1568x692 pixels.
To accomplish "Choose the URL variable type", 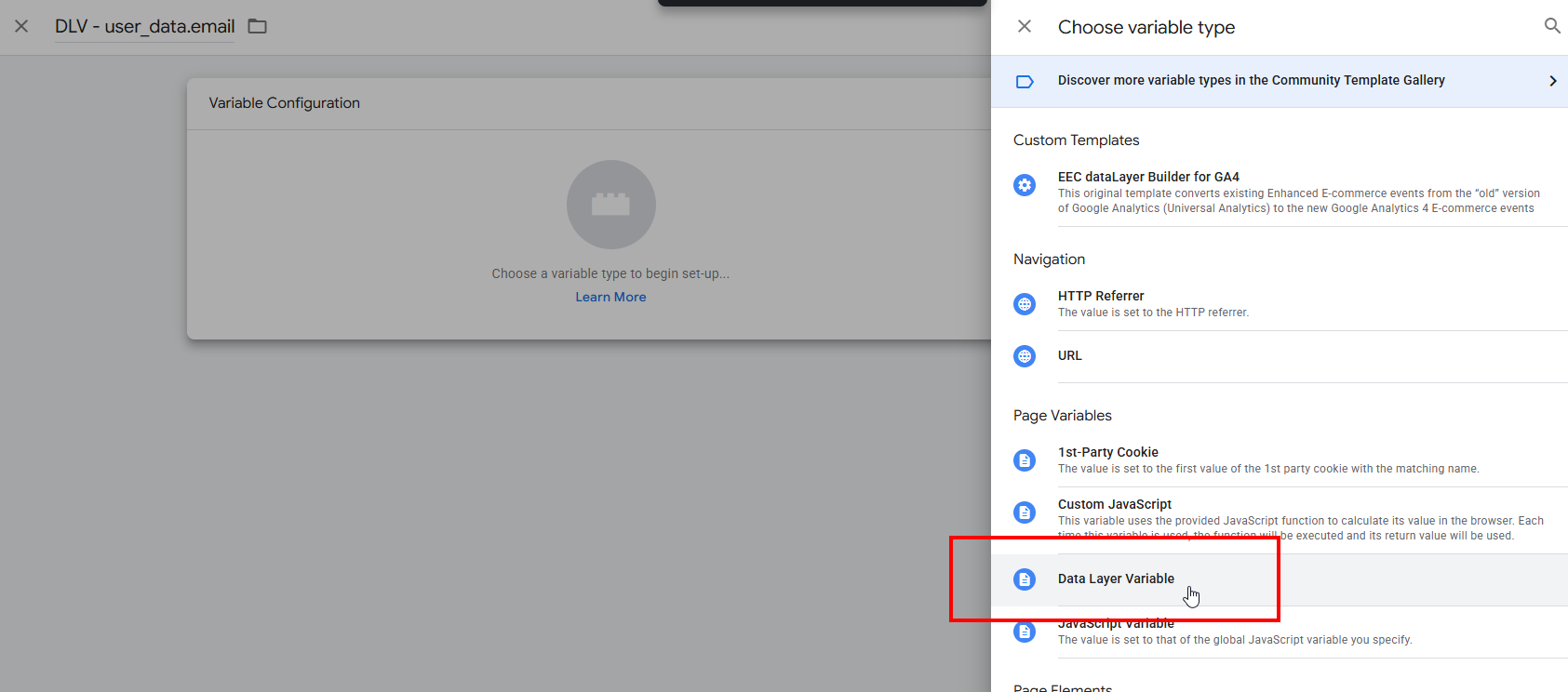I will click(x=1280, y=356).
